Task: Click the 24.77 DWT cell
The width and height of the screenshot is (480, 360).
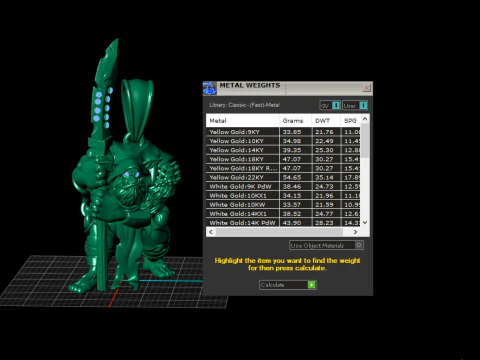Action: click(x=326, y=214)
